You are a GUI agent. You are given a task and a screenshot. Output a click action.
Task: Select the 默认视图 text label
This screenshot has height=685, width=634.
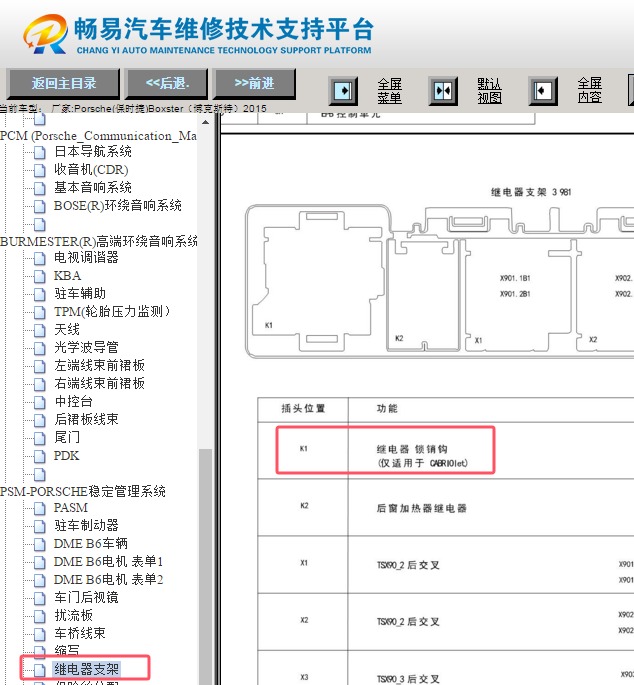click(489, 91)
